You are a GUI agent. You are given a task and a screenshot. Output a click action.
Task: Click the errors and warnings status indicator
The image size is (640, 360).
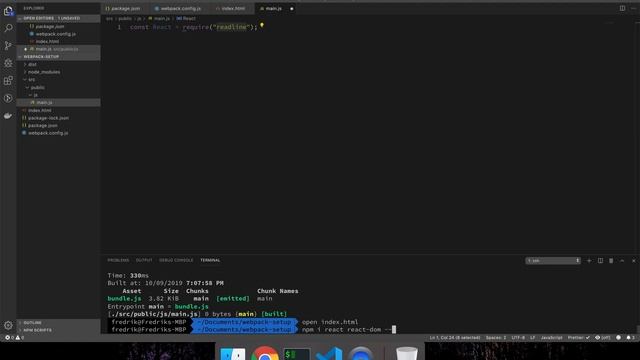coord(14,338)
